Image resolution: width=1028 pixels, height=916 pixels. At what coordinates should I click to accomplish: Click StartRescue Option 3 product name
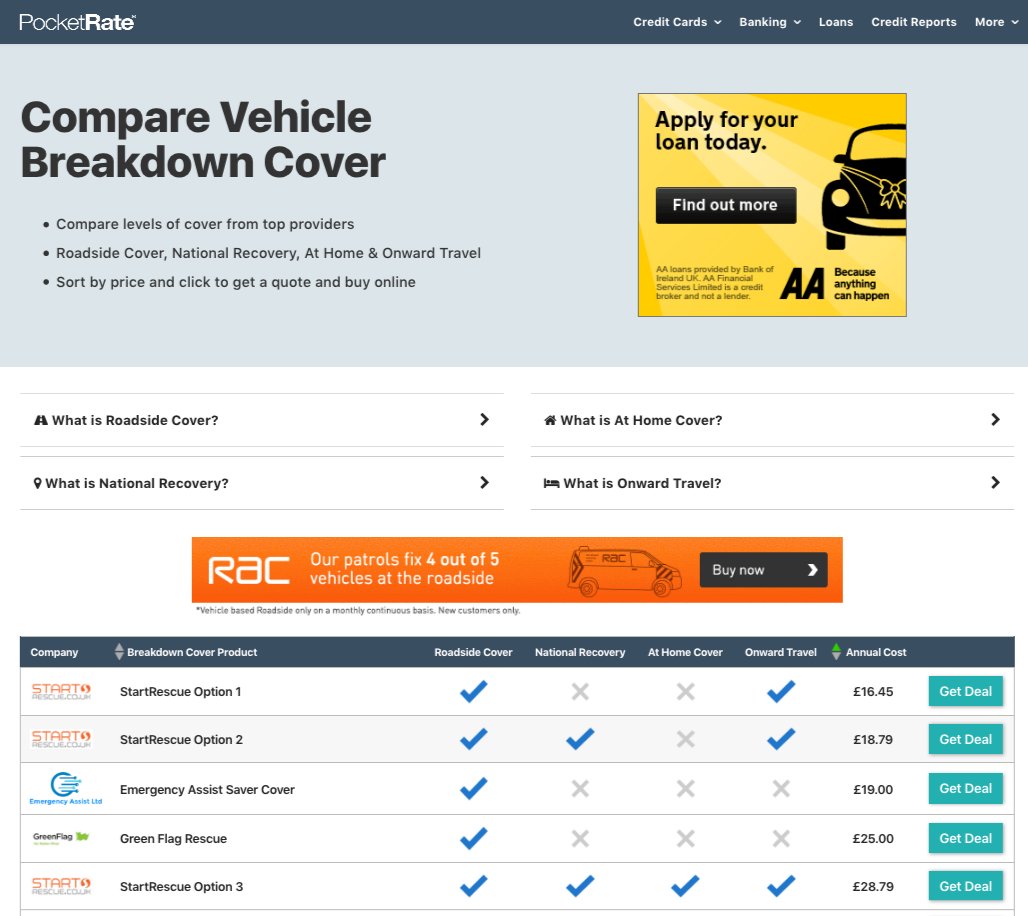pos(181,886)
